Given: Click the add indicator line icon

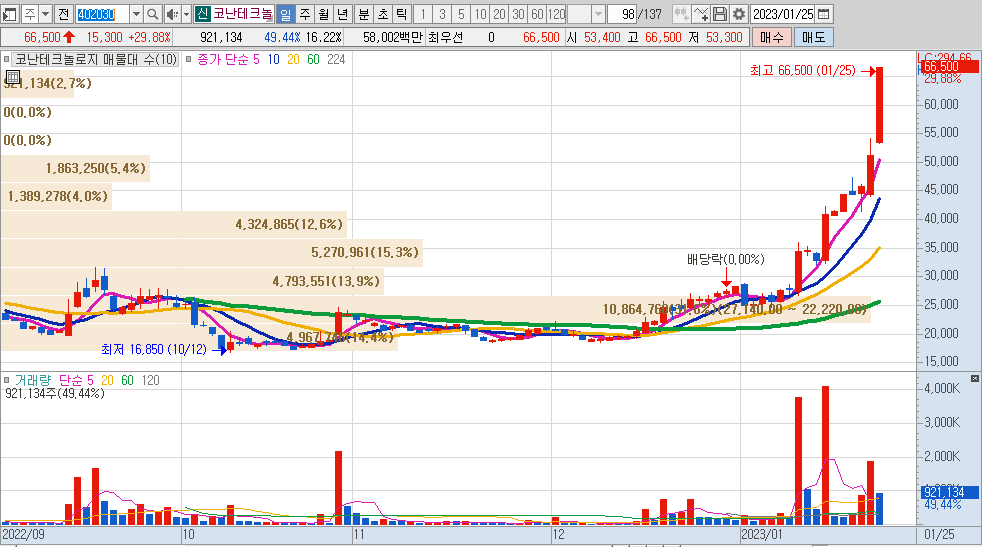Looking at the screenshot, I should tap(701, 14).
